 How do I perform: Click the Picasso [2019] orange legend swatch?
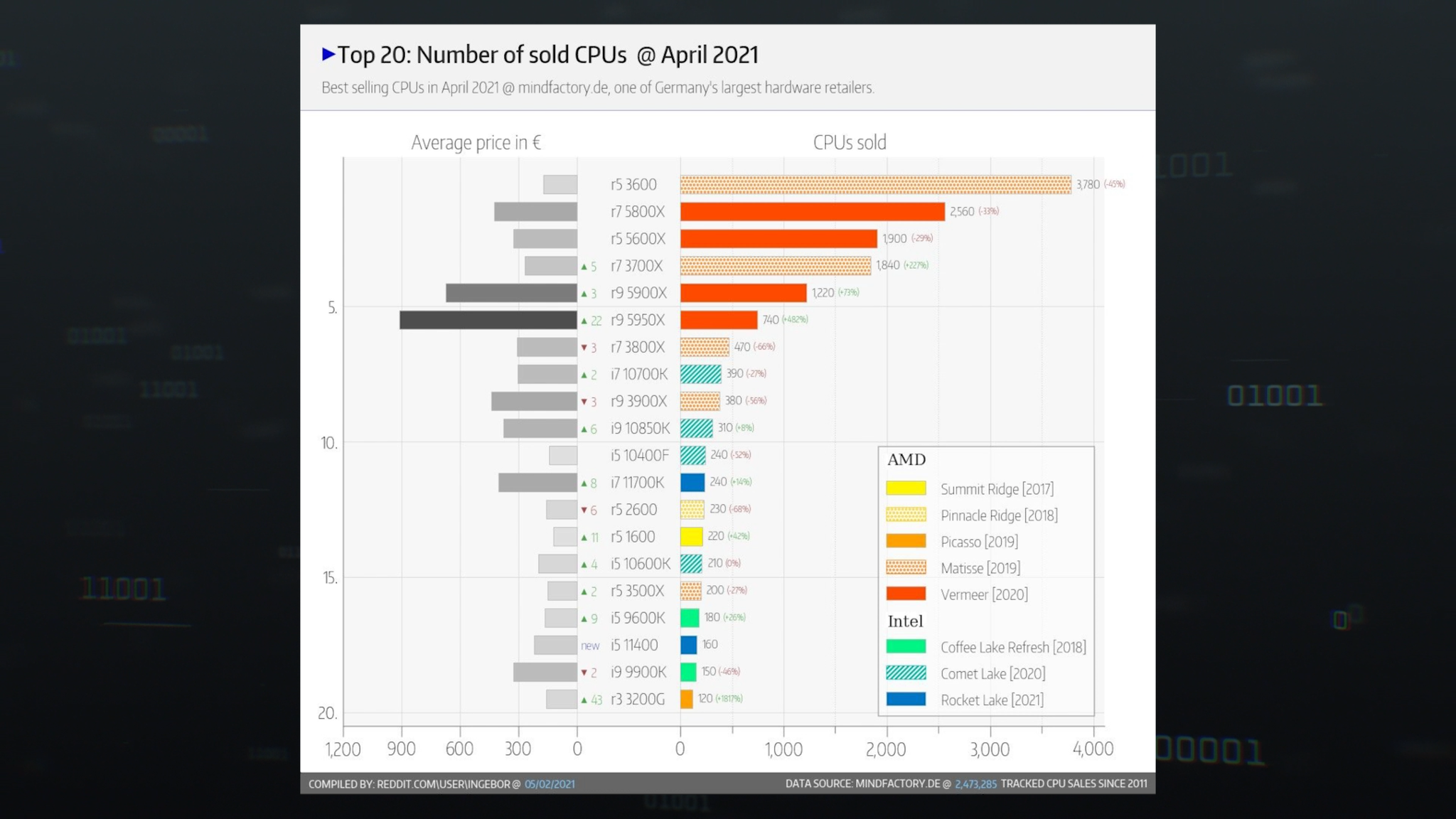(x=906, y=541)
